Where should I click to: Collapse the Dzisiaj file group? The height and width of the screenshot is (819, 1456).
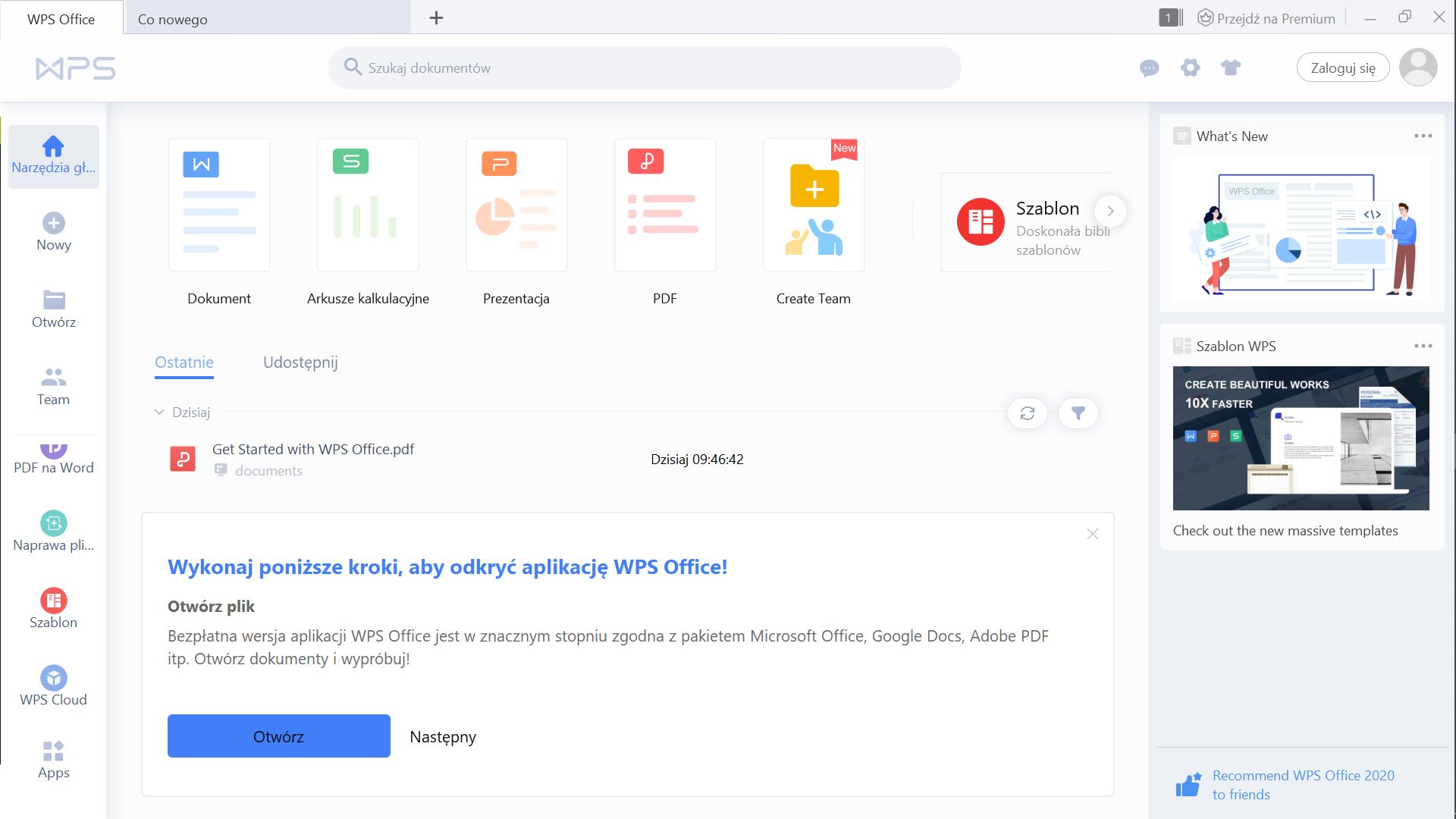[159, 412]
